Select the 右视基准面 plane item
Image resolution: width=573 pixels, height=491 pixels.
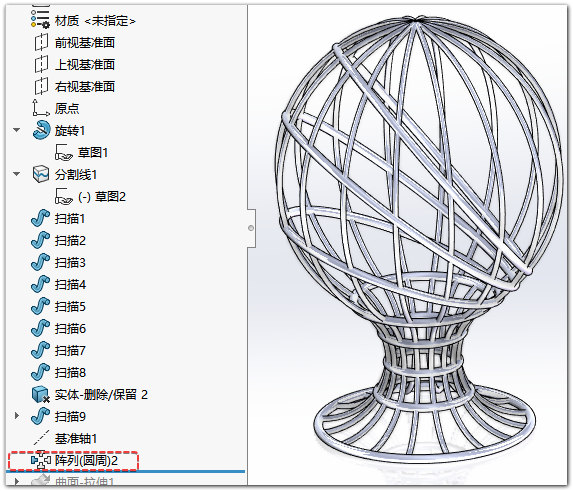pyautogui.click(x=85, y=86)
